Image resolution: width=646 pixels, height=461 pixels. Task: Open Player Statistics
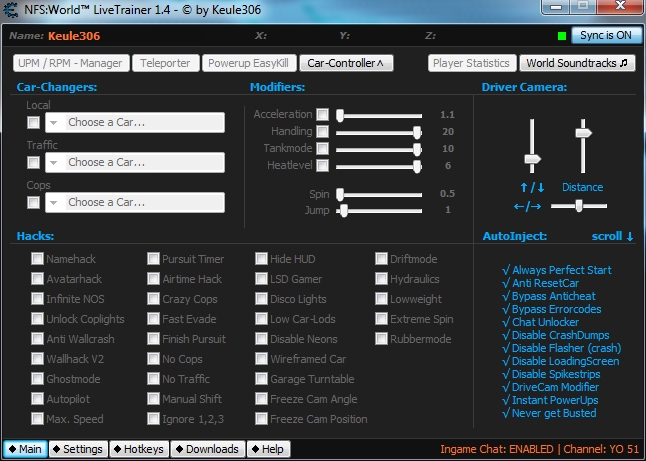coord(472,63)
